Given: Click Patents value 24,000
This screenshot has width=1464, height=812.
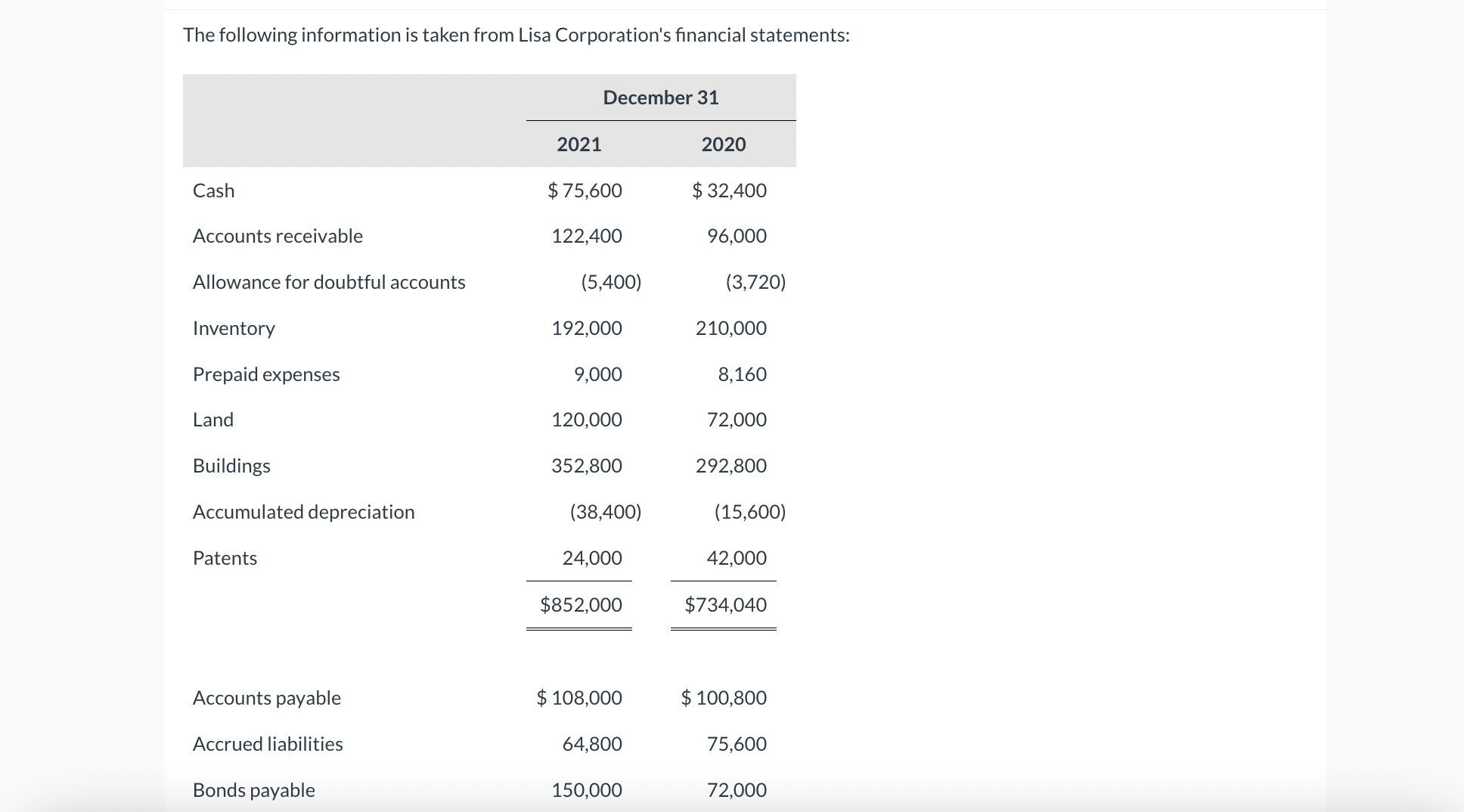Looking at the screenshot, I should tap(593, 558).
